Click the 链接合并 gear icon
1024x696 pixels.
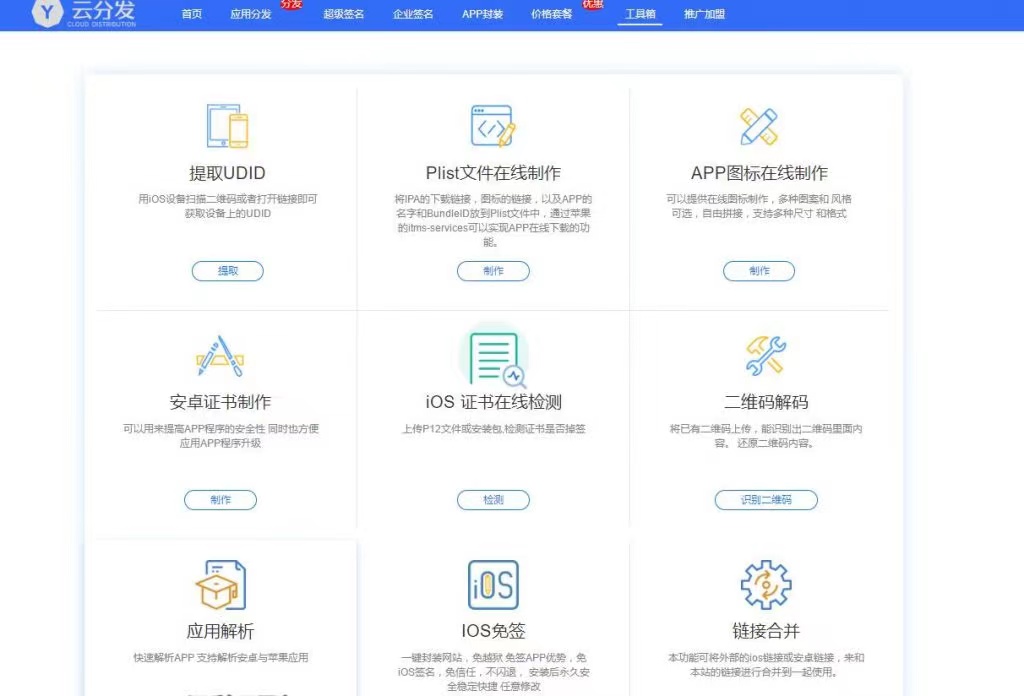(x=766, y=585)
